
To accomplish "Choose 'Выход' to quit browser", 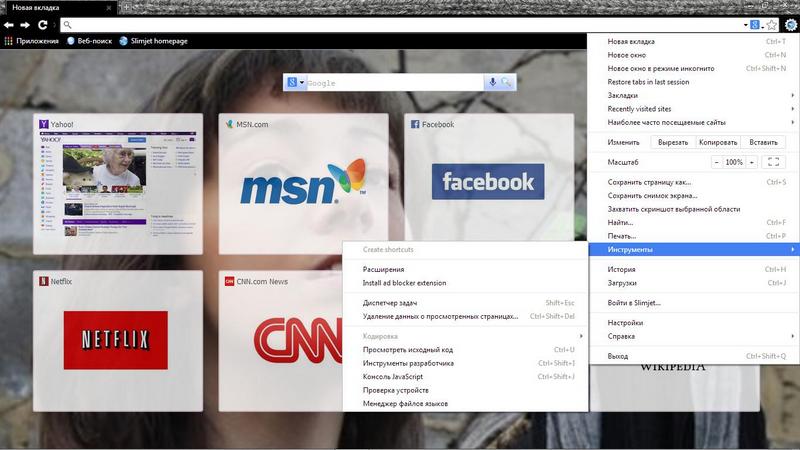I will click(x=694, y=356).
